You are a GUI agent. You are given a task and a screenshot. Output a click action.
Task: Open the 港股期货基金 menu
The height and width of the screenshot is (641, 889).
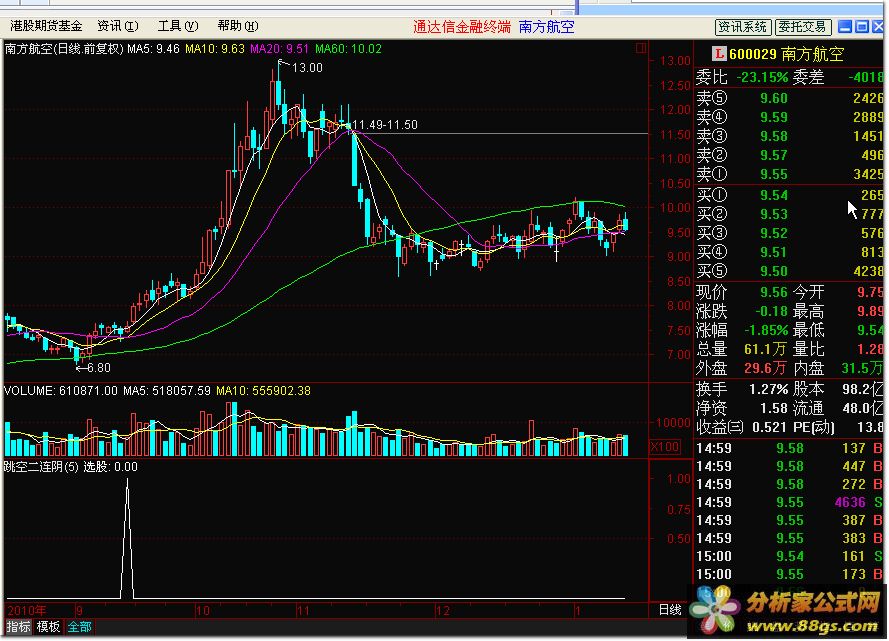pos(46,26)
